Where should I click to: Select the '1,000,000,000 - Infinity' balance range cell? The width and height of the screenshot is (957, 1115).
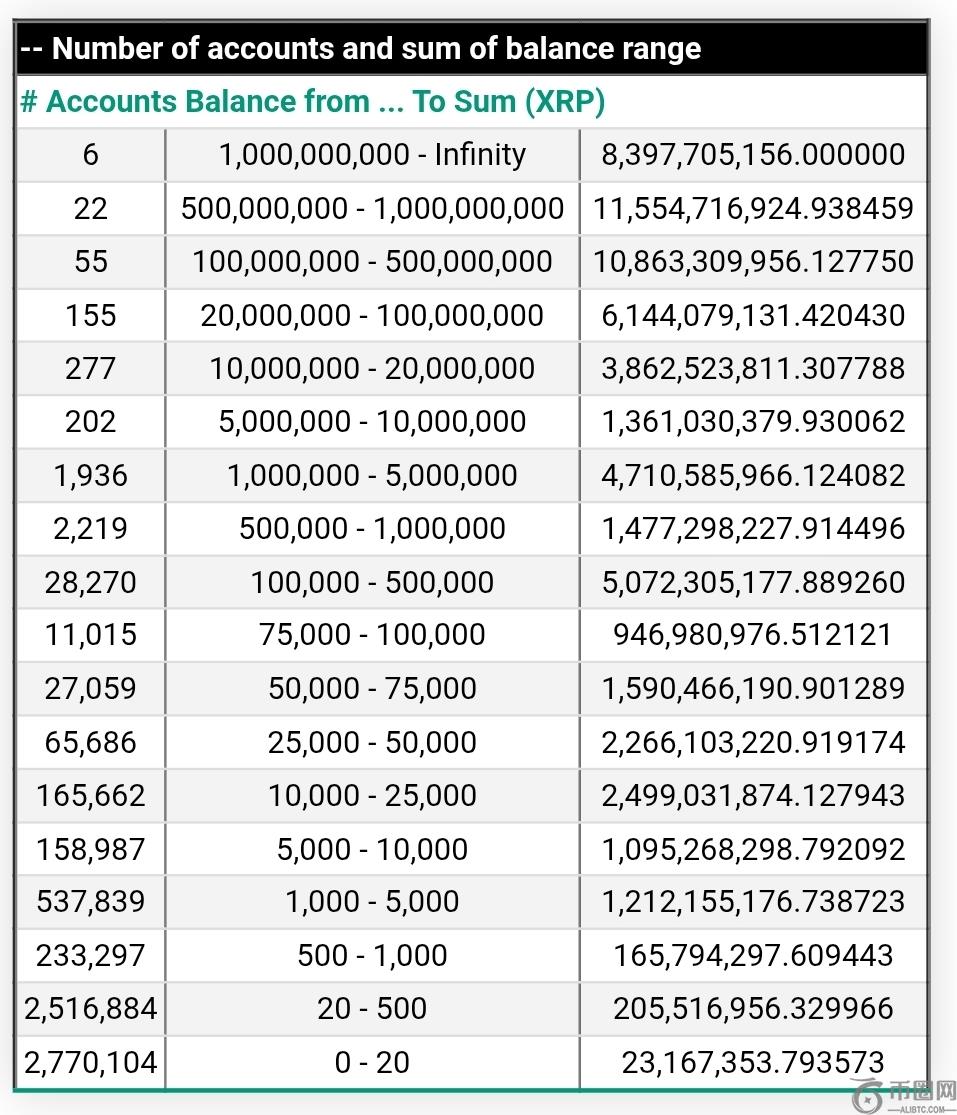372,155
